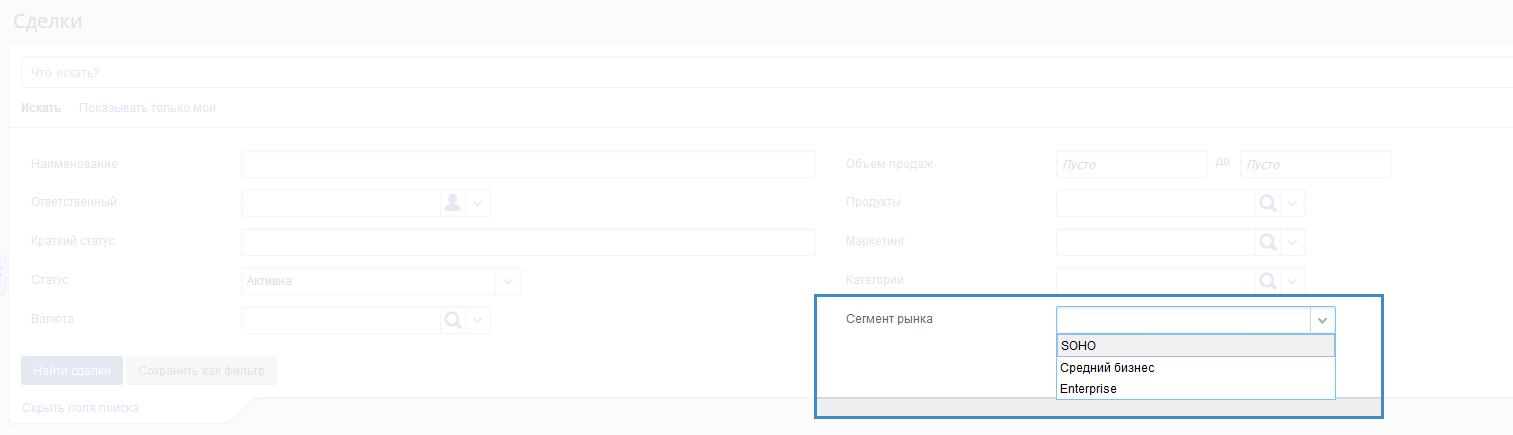Open the Статус dropdown arrow

pos(508,281)
